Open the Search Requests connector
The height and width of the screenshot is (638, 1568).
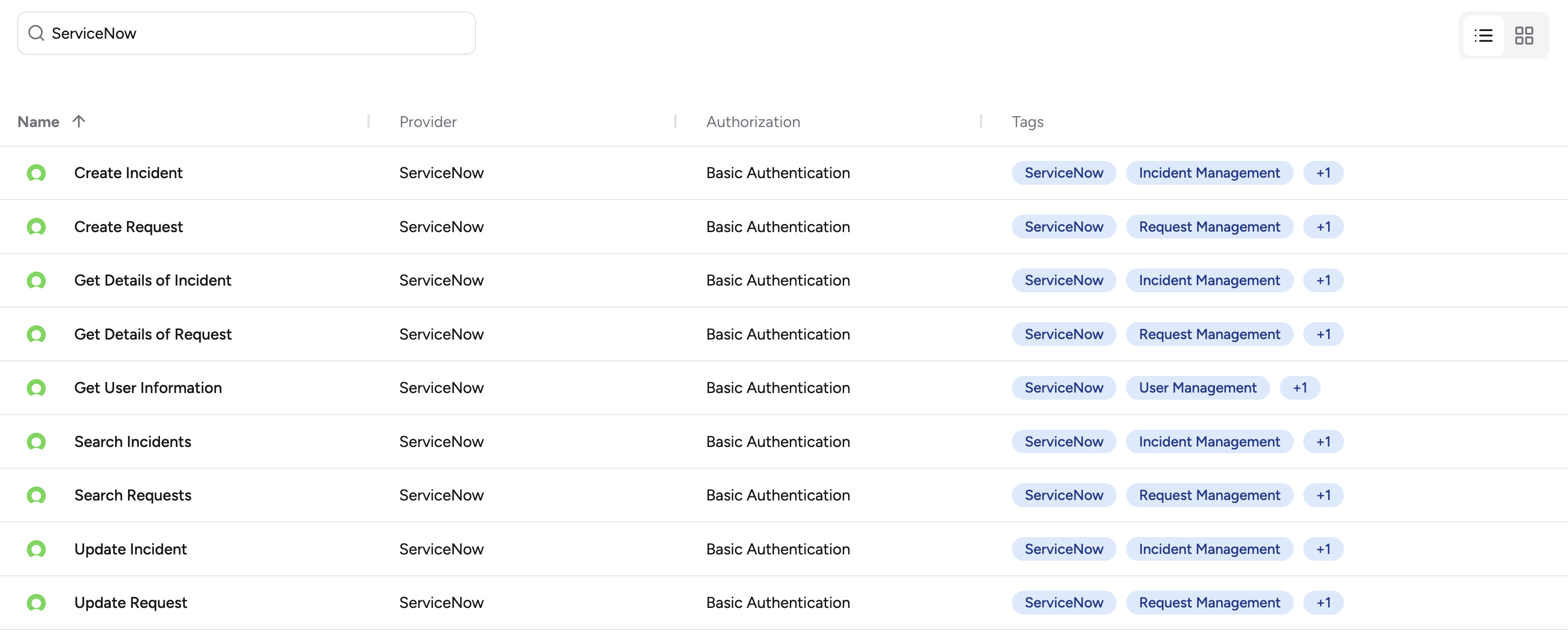[133, 495]
